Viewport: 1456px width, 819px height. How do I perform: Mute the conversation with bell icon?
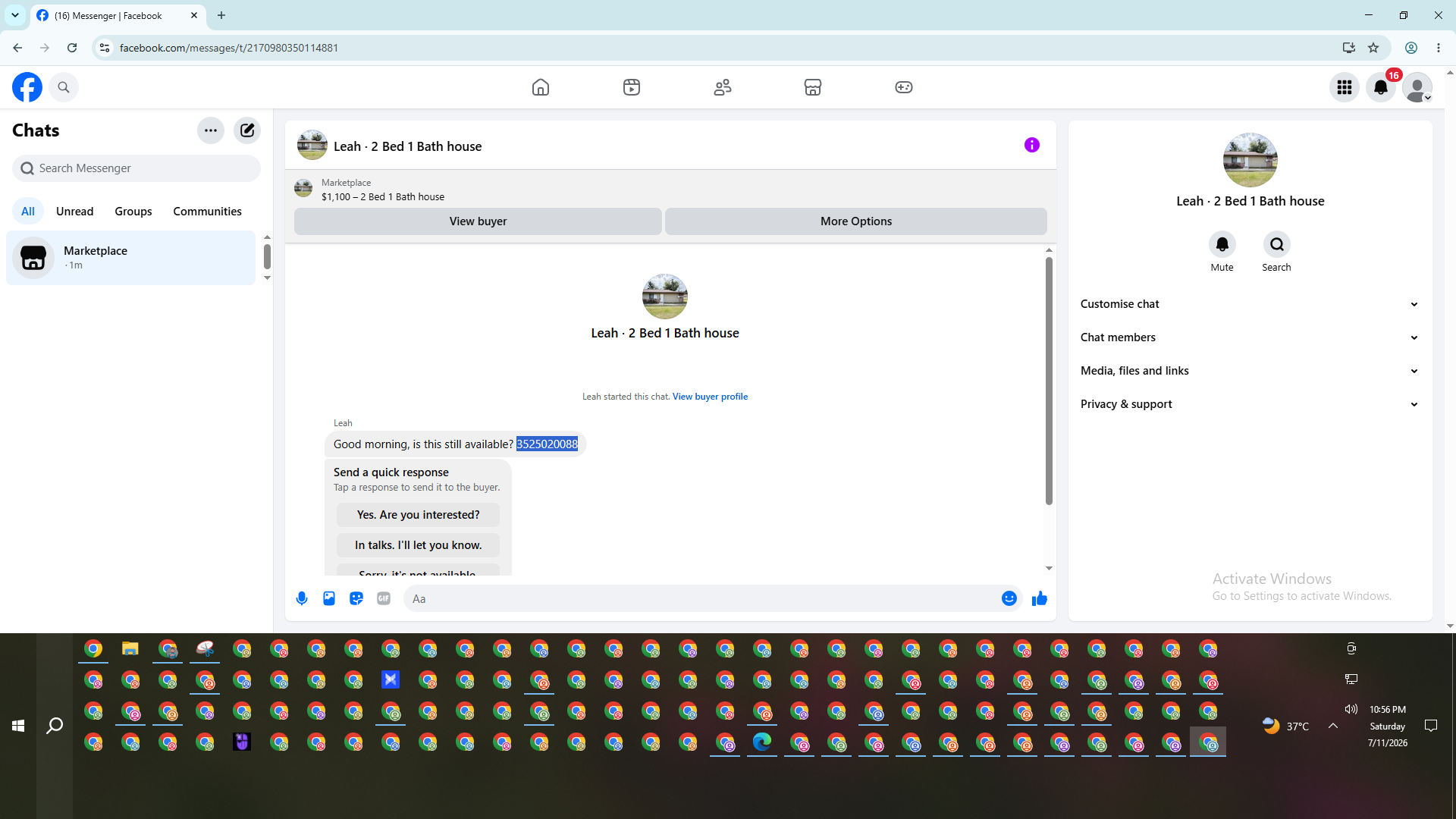[1222, 244]
